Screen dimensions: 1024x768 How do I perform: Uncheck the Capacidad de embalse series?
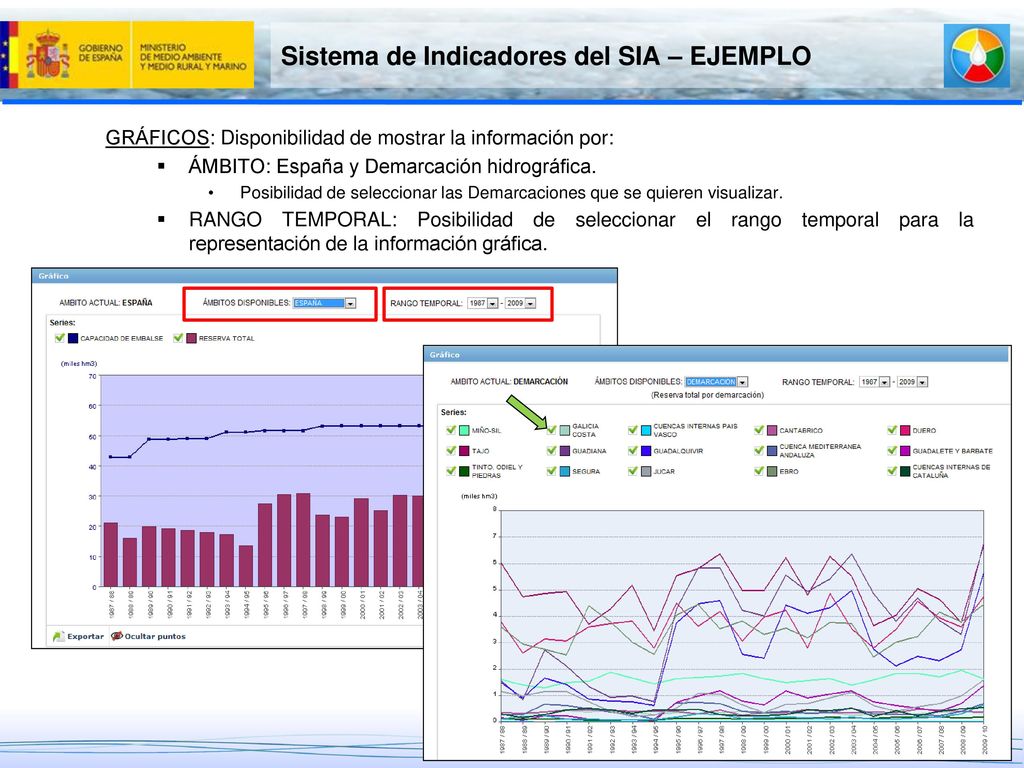point(60,338)
